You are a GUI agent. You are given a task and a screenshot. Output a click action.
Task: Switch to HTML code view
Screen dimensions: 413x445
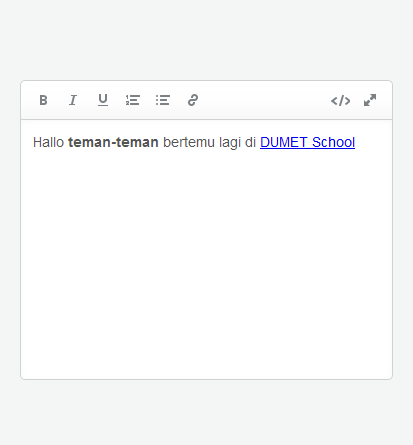coord(340,100)
